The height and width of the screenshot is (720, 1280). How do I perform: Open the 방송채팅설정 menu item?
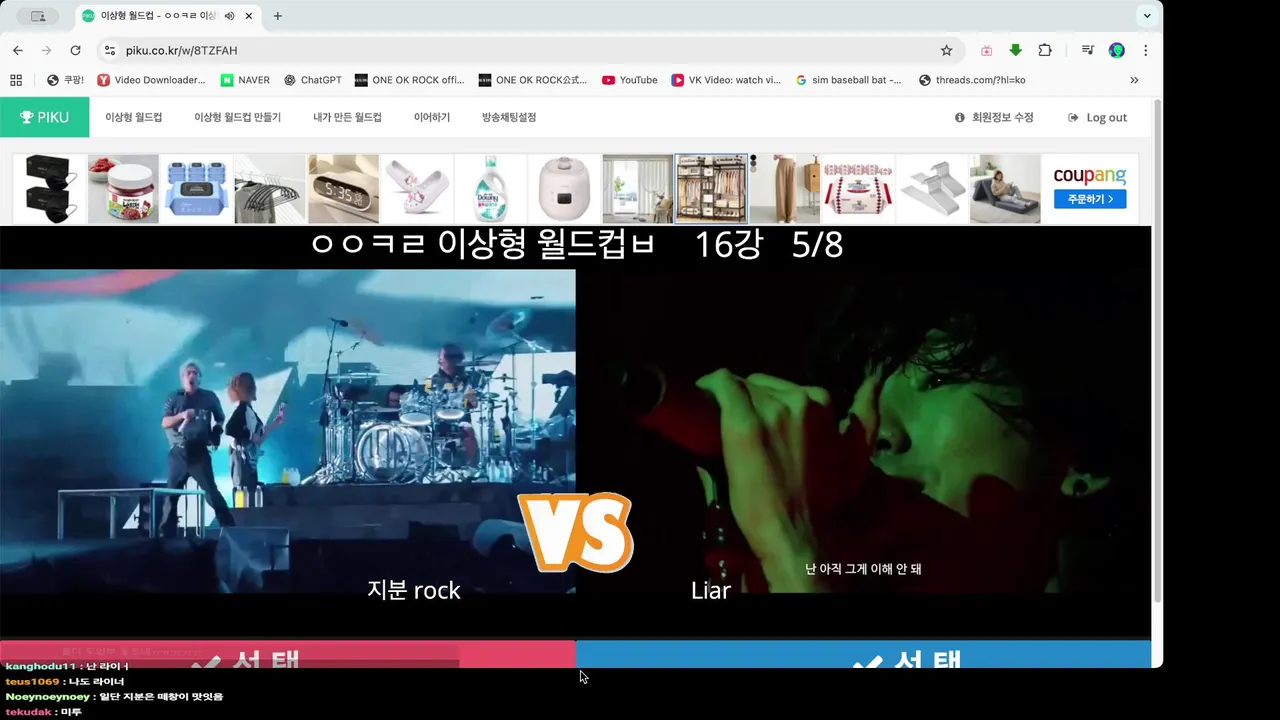click(x=509, y=117)
